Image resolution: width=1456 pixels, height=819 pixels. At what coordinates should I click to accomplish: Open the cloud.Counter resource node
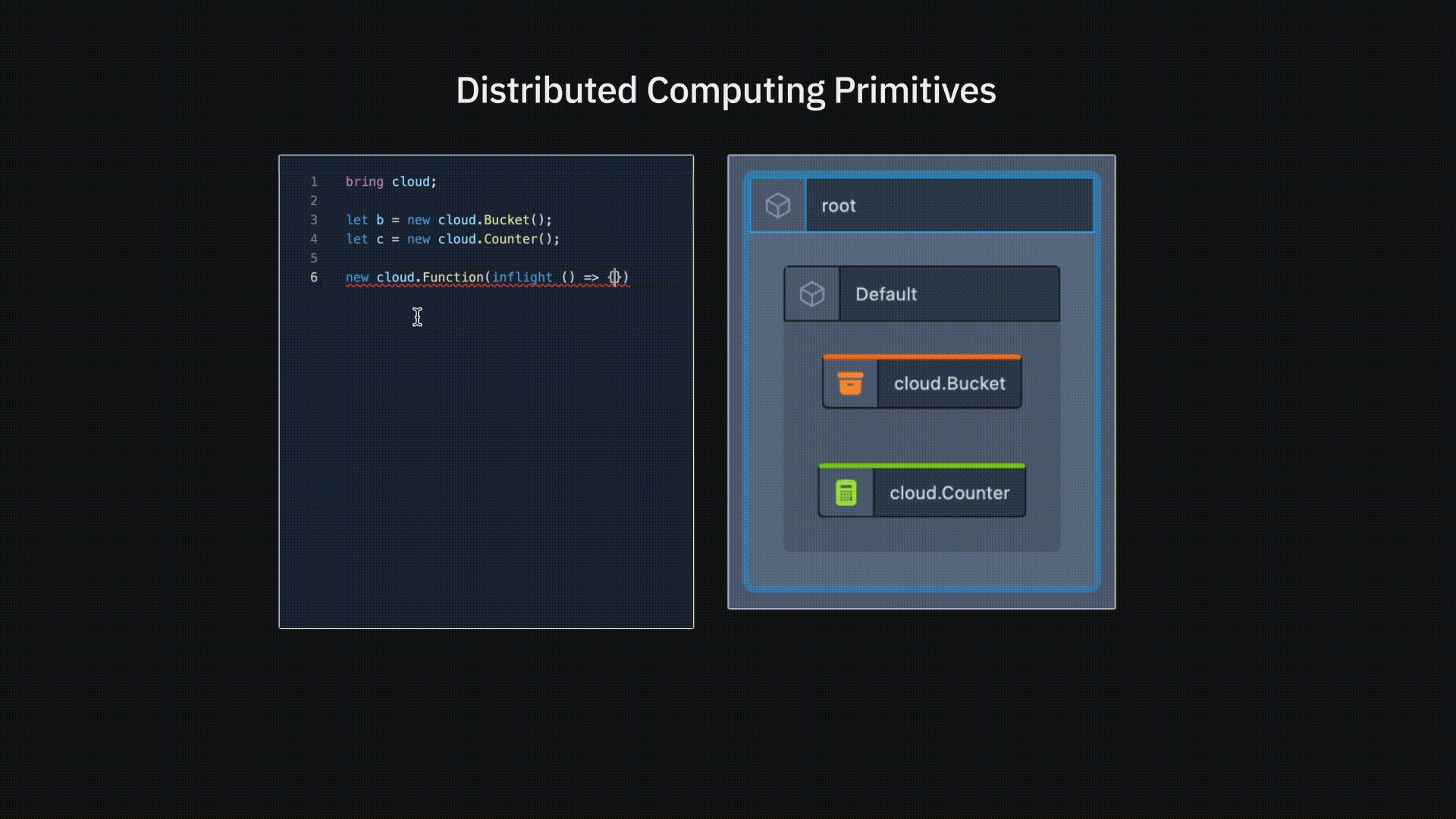coord(922,491)
